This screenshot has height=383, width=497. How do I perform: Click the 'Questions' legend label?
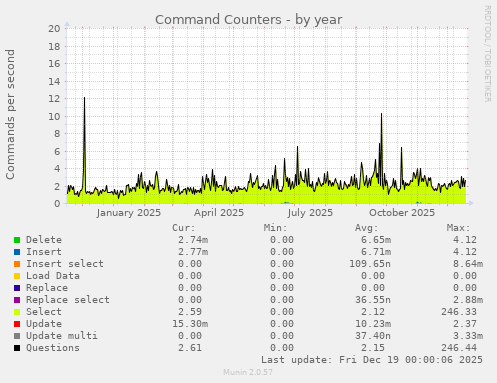tap(53, 348)
